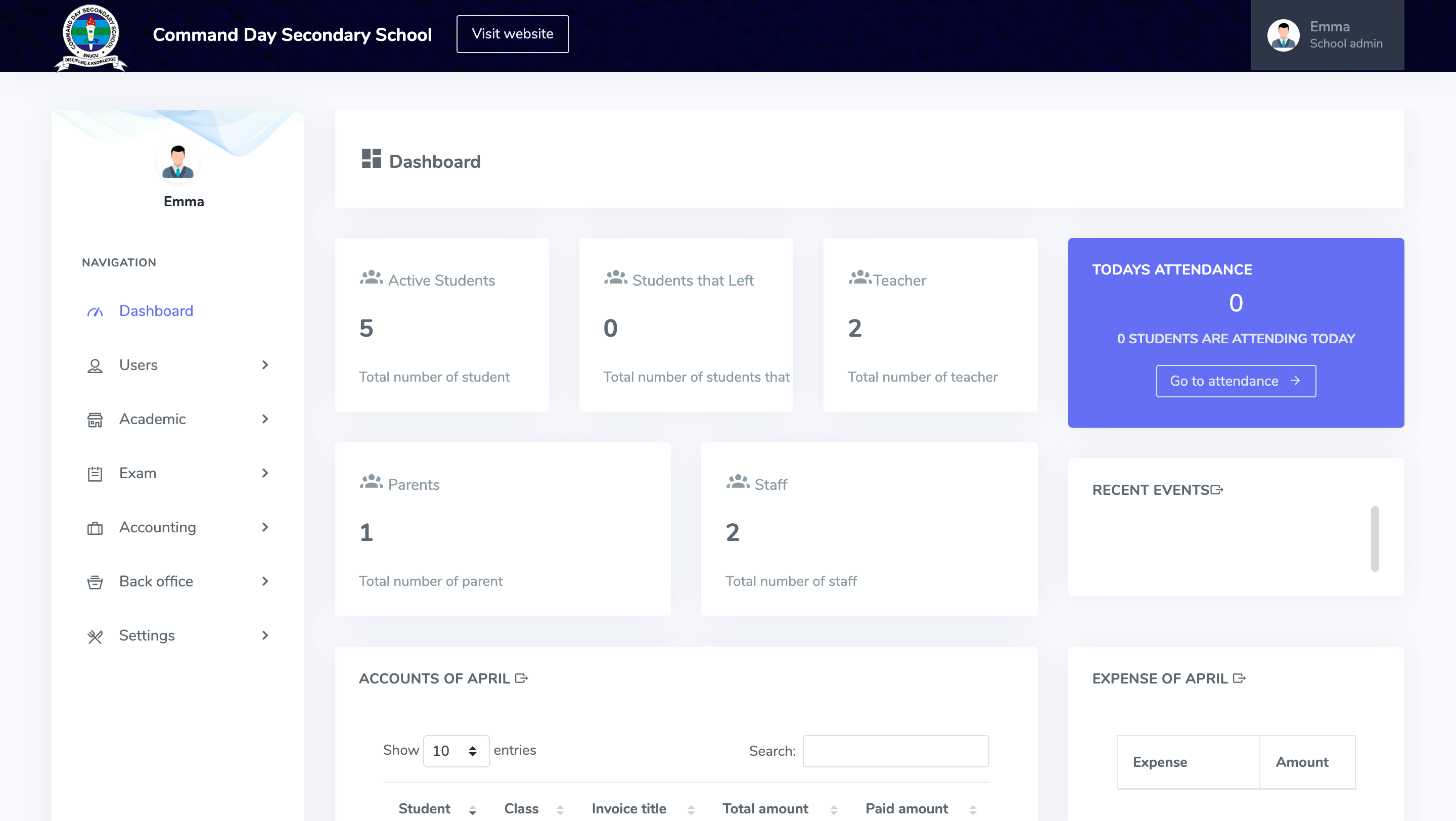Image resolution: width=1456 pixels, height=821 pixels.
Task: Expand the Users menu chevron
Action: (x=265, y=365)
